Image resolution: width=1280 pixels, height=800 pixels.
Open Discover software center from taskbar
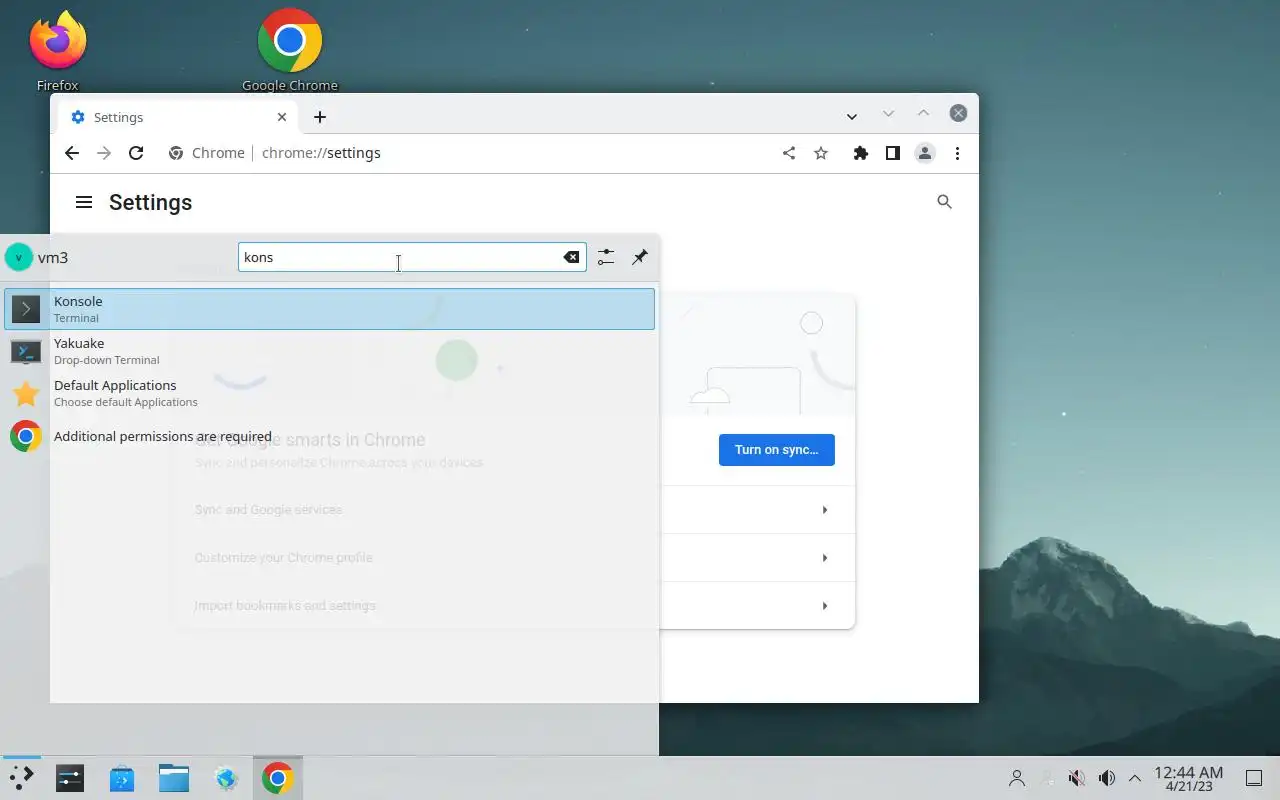coord(122,777)
